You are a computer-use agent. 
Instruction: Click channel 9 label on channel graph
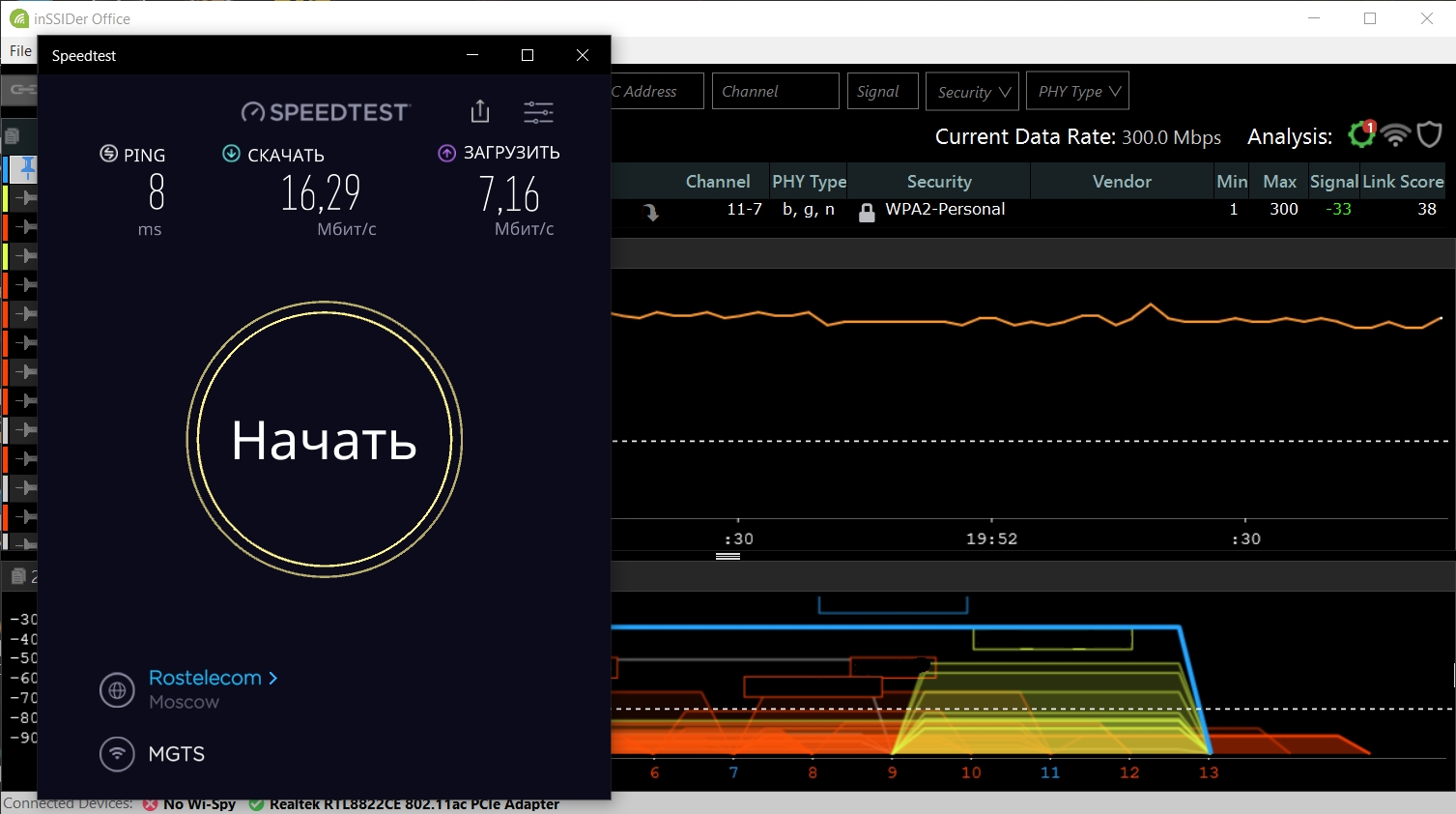click(893, 772)
